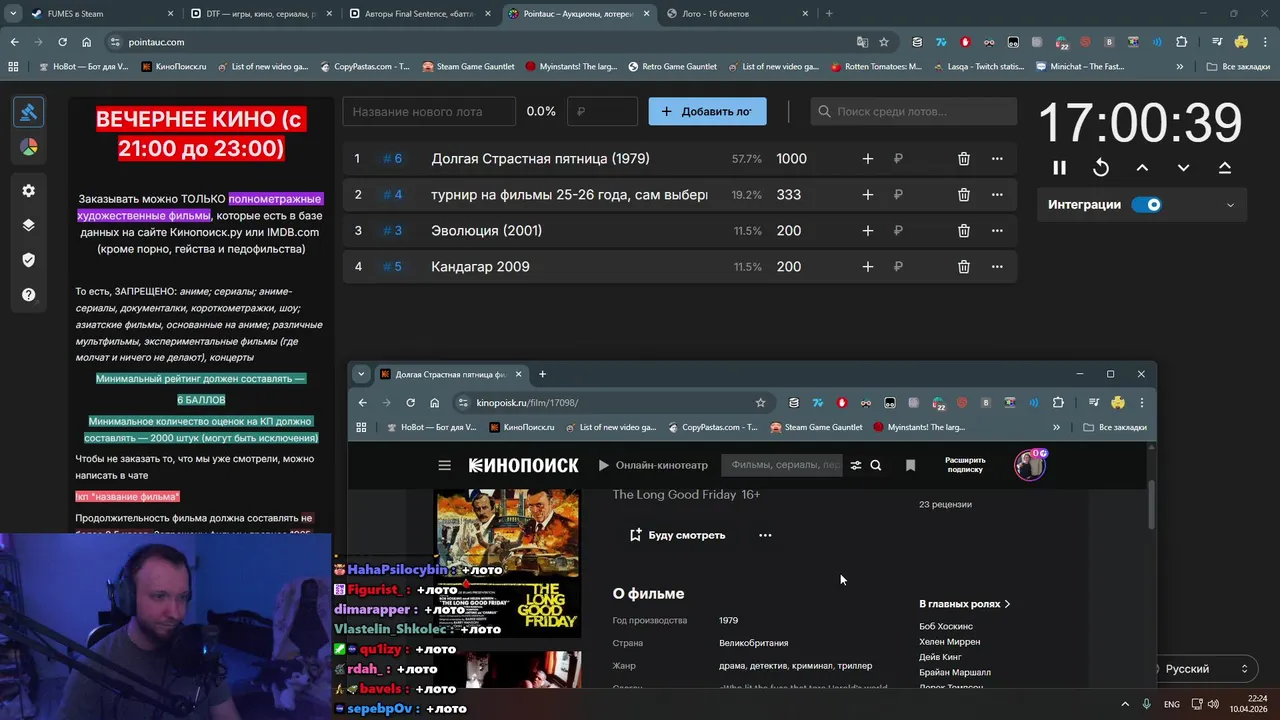This screenshot has height=720, width=1280.
Task: Click the ruble icon on Эволюция (2001) row
Action: click(x=898, y=231)
